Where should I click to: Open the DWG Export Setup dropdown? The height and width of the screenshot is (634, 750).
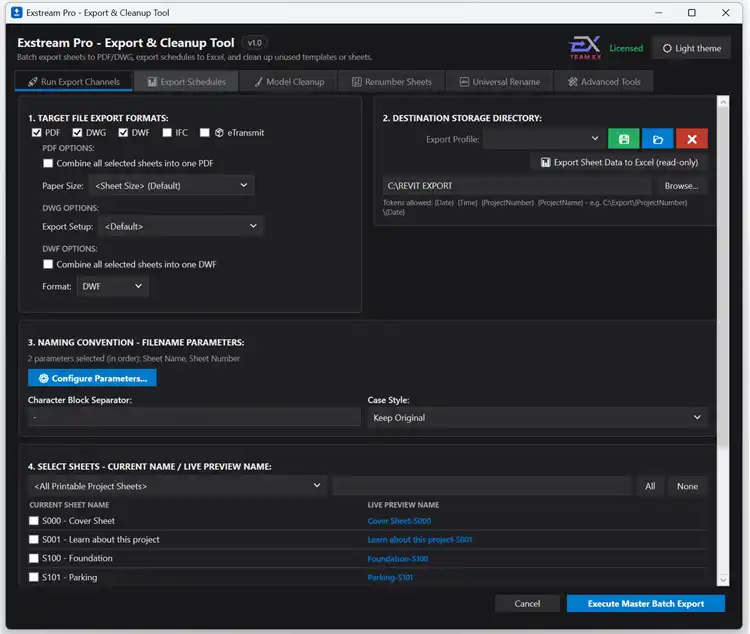point(181,226)
